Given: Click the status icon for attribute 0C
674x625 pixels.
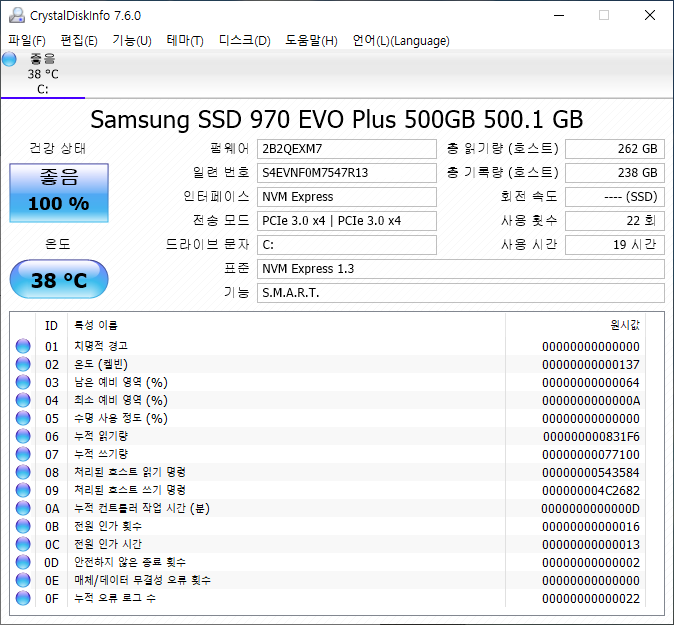Looking at the screenshot, I should [23, 544].
